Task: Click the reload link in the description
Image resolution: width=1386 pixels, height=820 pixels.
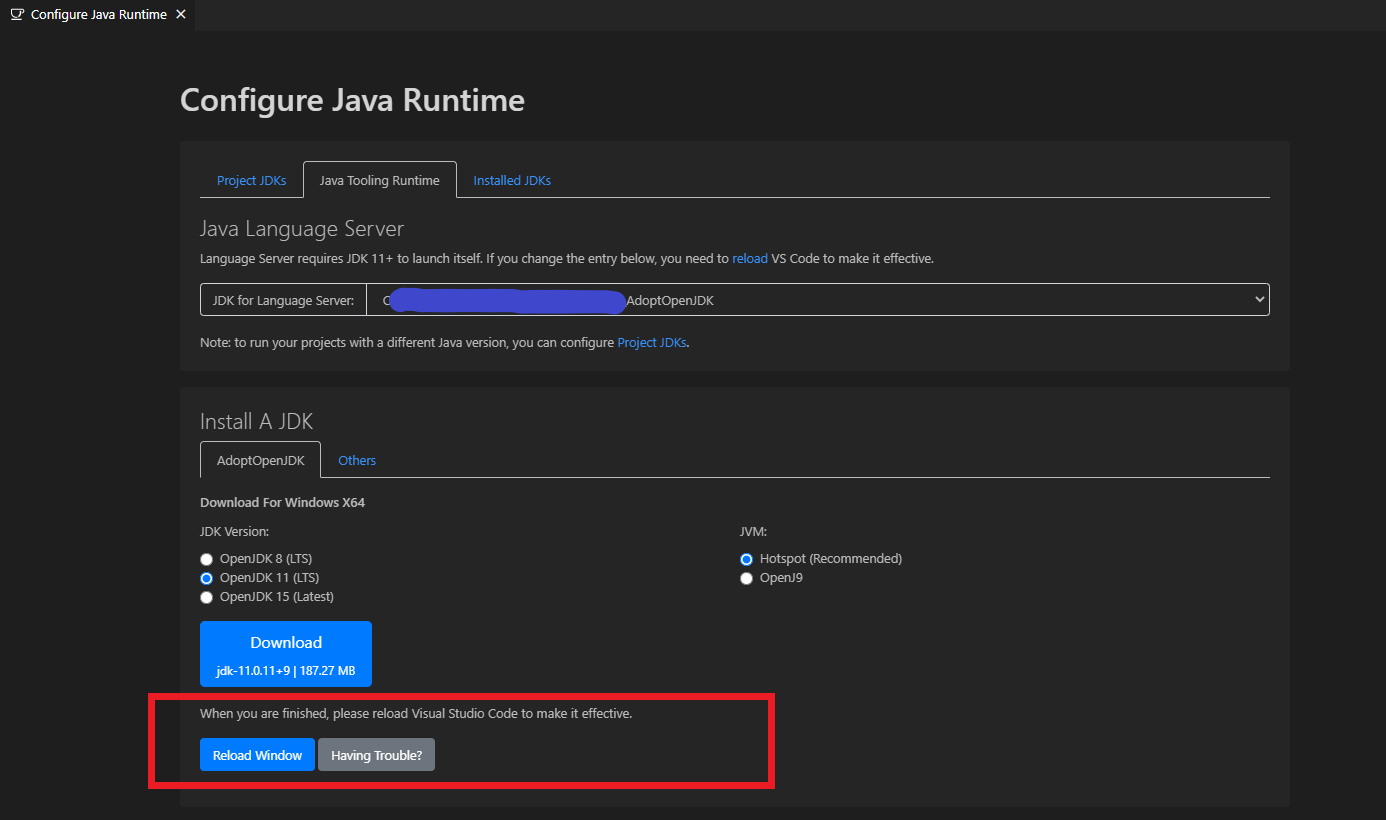Action: click(750, 258)
